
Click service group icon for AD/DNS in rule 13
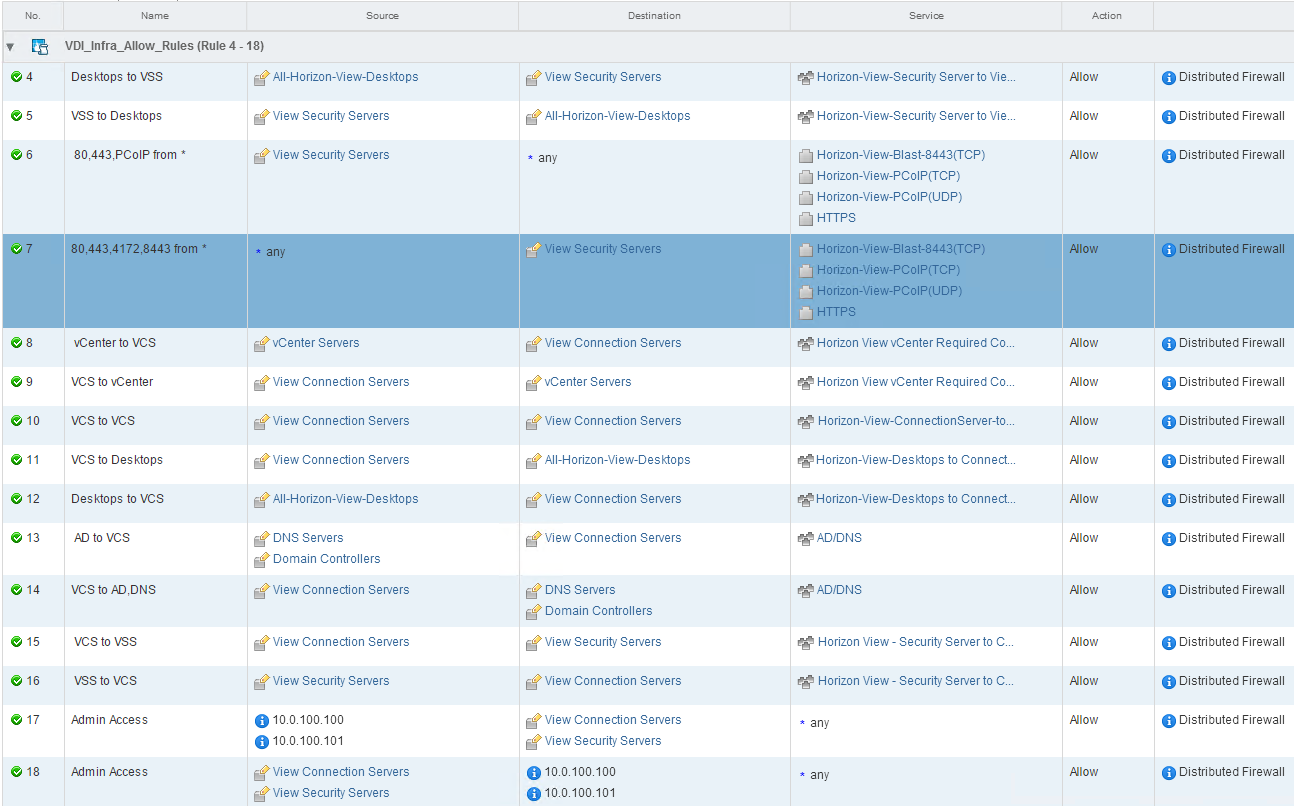point(805,538)
